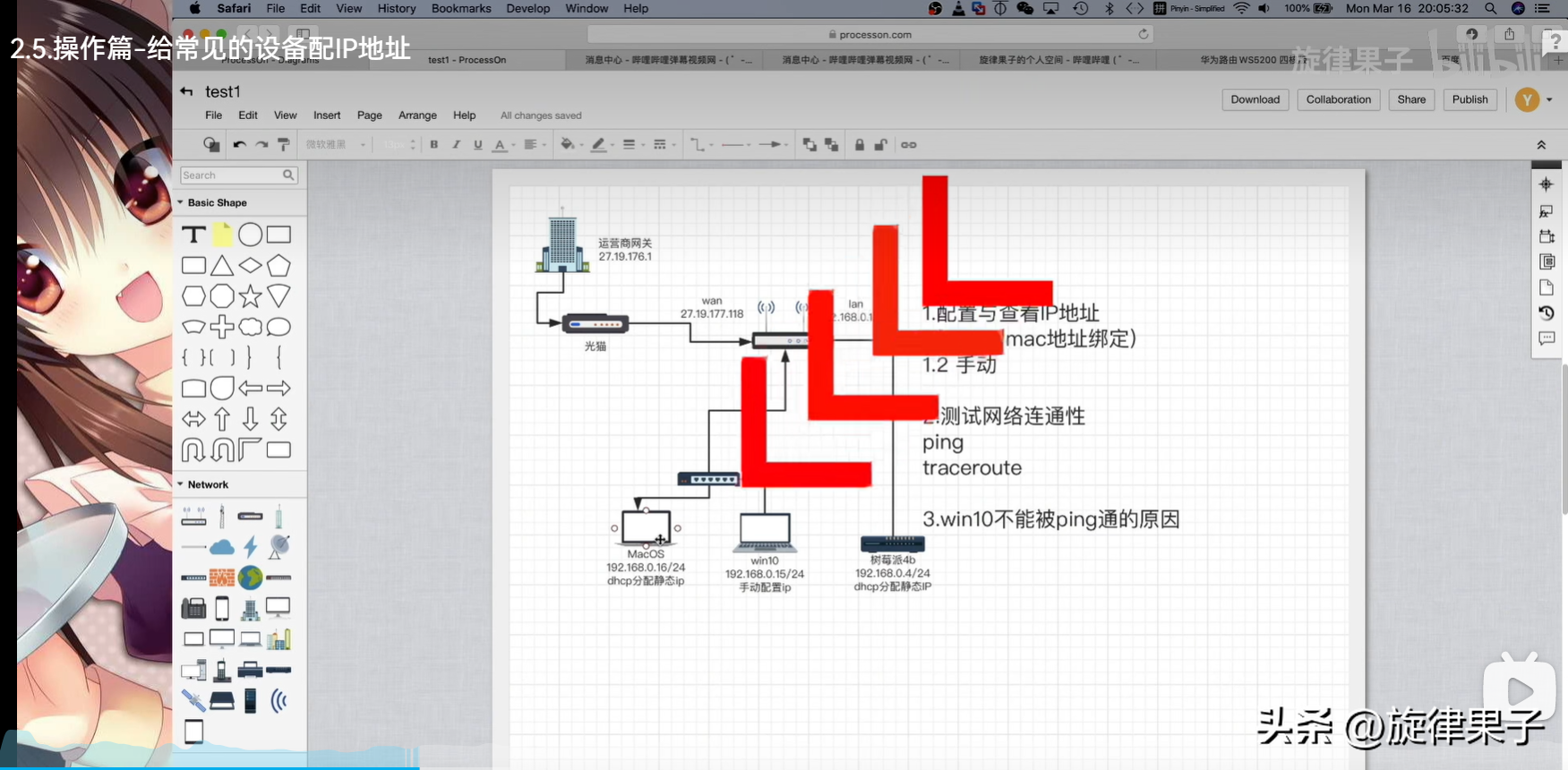This screenshot has height=770, width=1568.
Task: Open the history panel clock icon
Action: 1546,312
